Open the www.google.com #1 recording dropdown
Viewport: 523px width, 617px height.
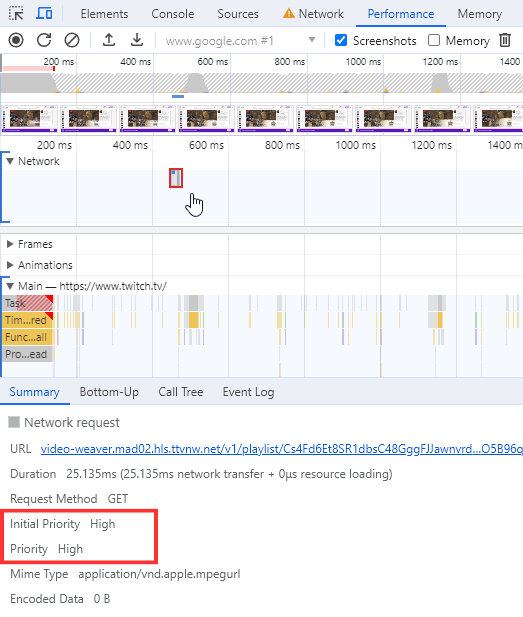point(240,41)
